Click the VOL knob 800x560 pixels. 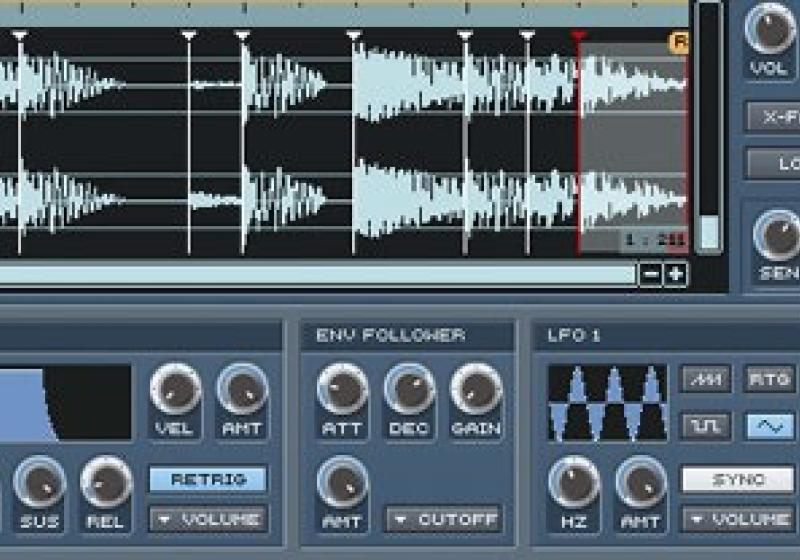pos(769,29)
